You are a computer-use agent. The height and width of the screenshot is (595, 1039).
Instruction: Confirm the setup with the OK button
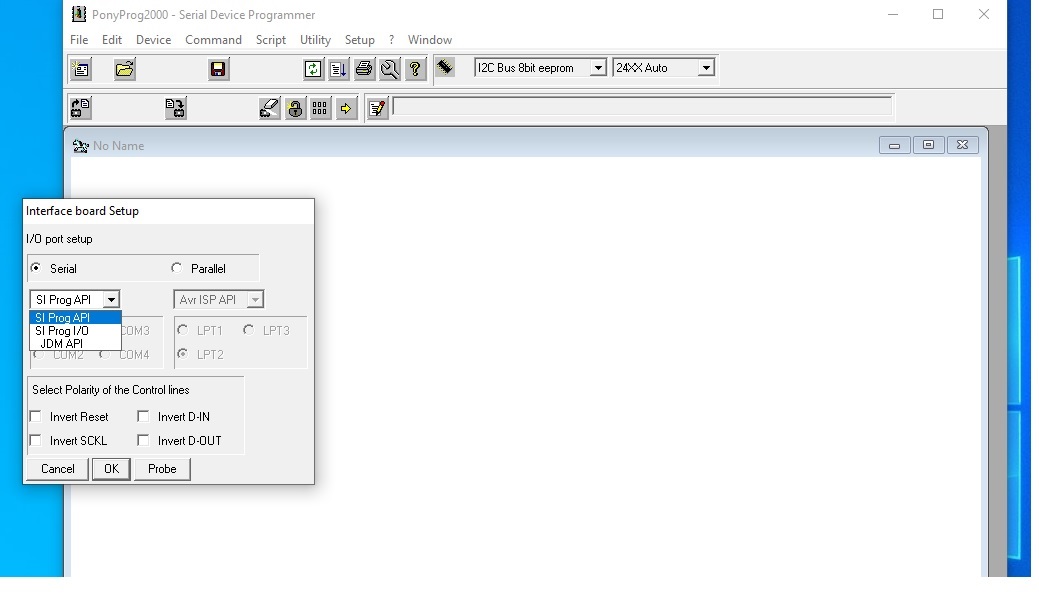click(111, 468)
